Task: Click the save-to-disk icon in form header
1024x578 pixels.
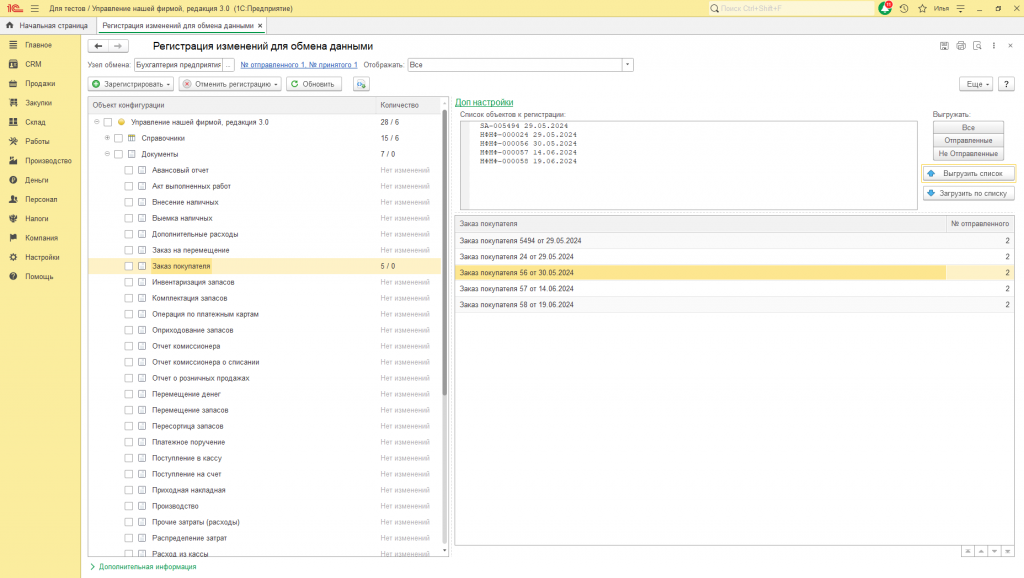Action: pos(944,46)
